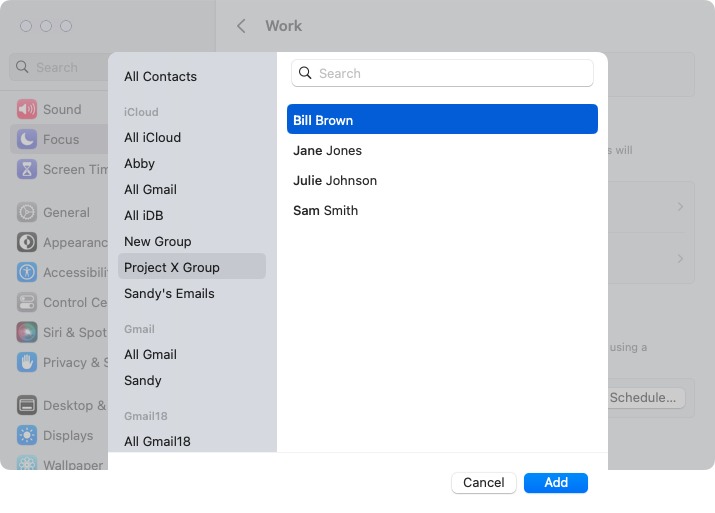
Task: Click the Appearance icon in sidebar
Action: click(27, 243)
